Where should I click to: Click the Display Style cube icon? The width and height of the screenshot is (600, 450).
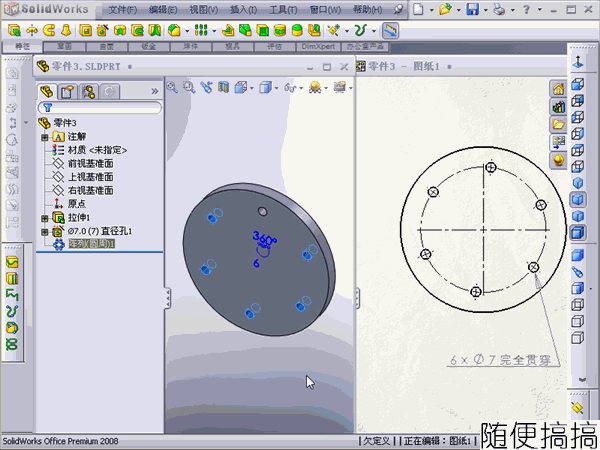tap(265, 88)
